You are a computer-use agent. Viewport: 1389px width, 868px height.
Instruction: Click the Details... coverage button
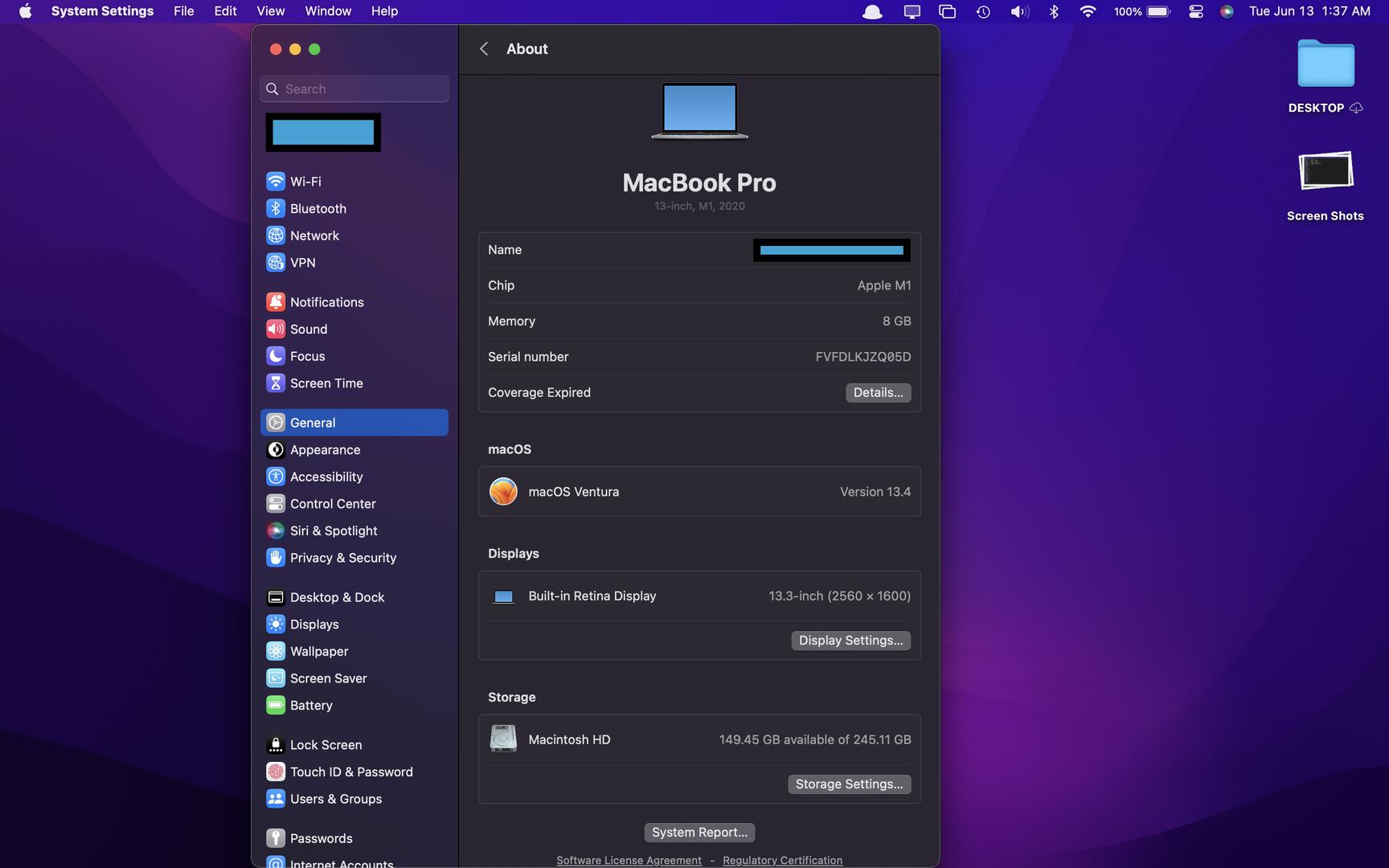(x=878, y=392)
